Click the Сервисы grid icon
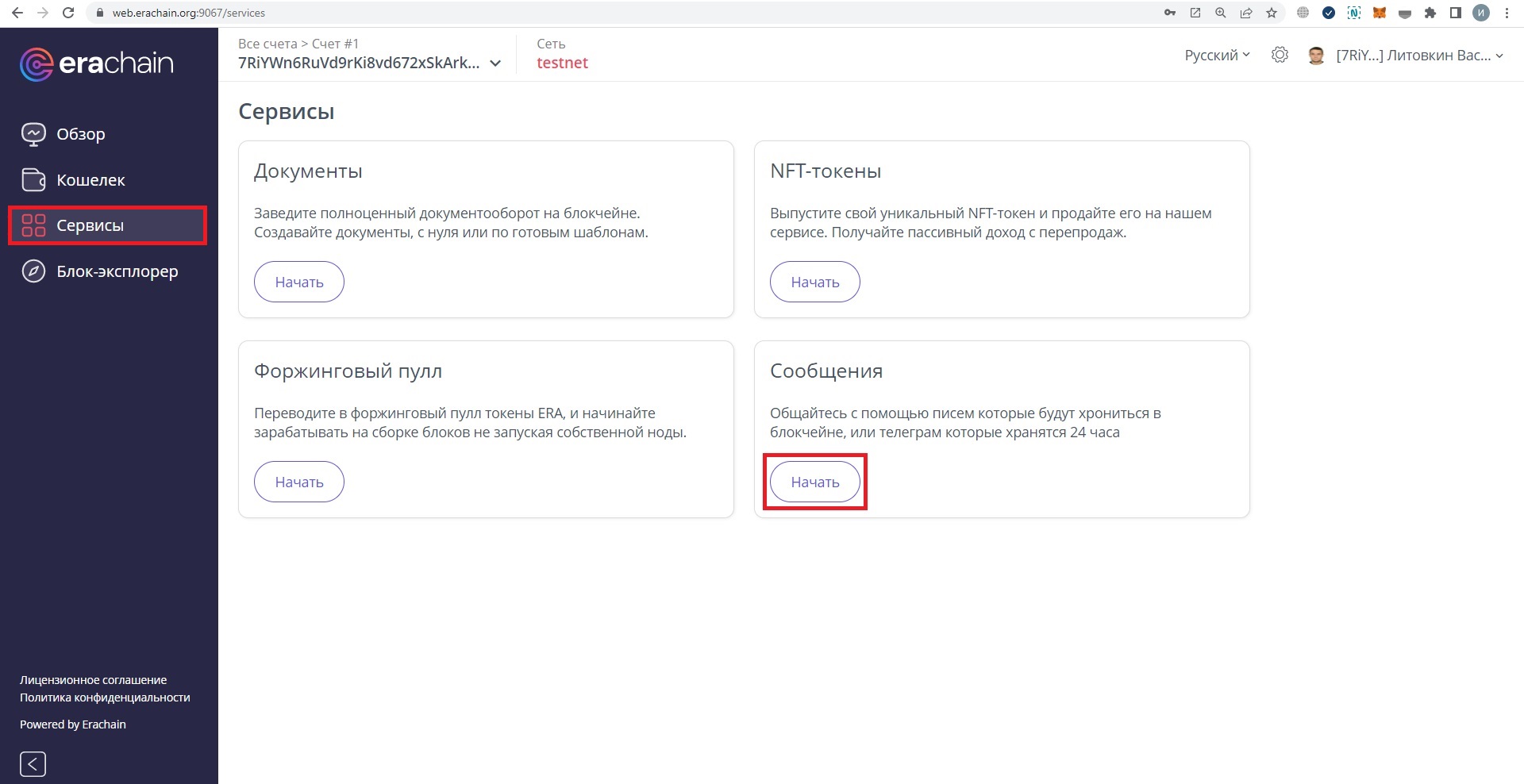1524x784 pixels. pos(33,225)
